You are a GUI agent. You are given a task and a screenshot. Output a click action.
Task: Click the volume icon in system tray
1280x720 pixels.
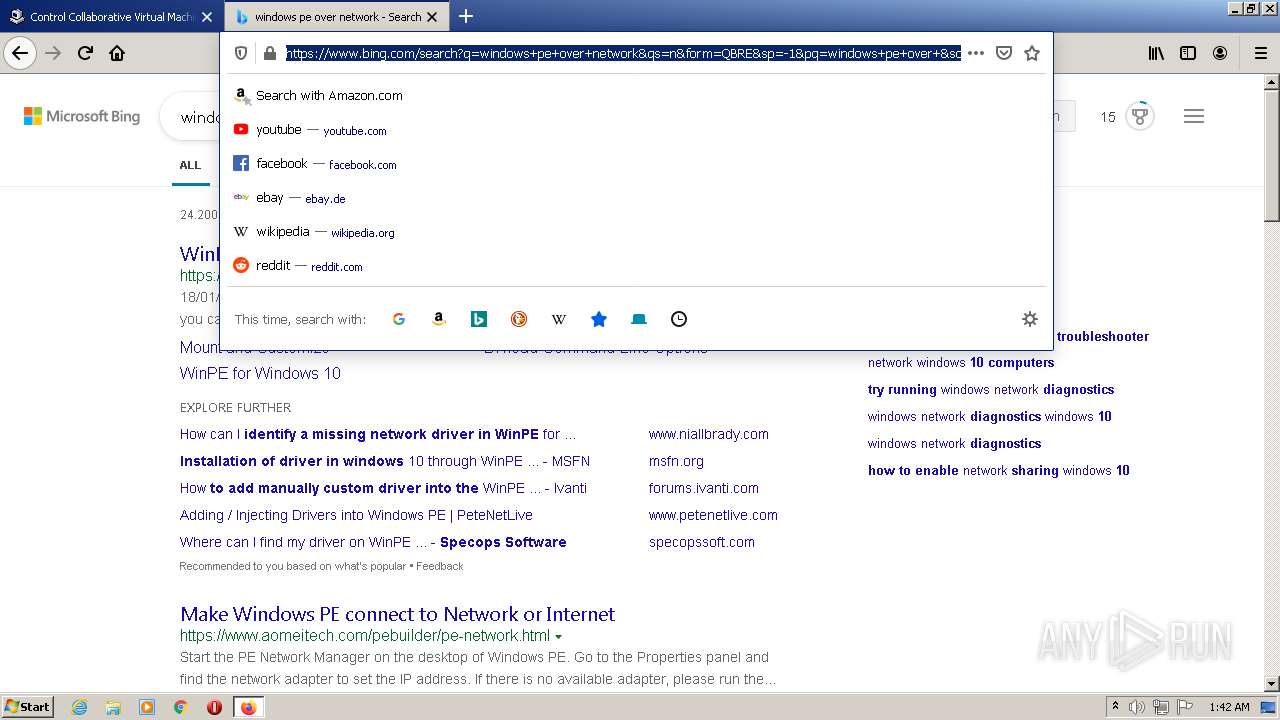point(1137,707)
